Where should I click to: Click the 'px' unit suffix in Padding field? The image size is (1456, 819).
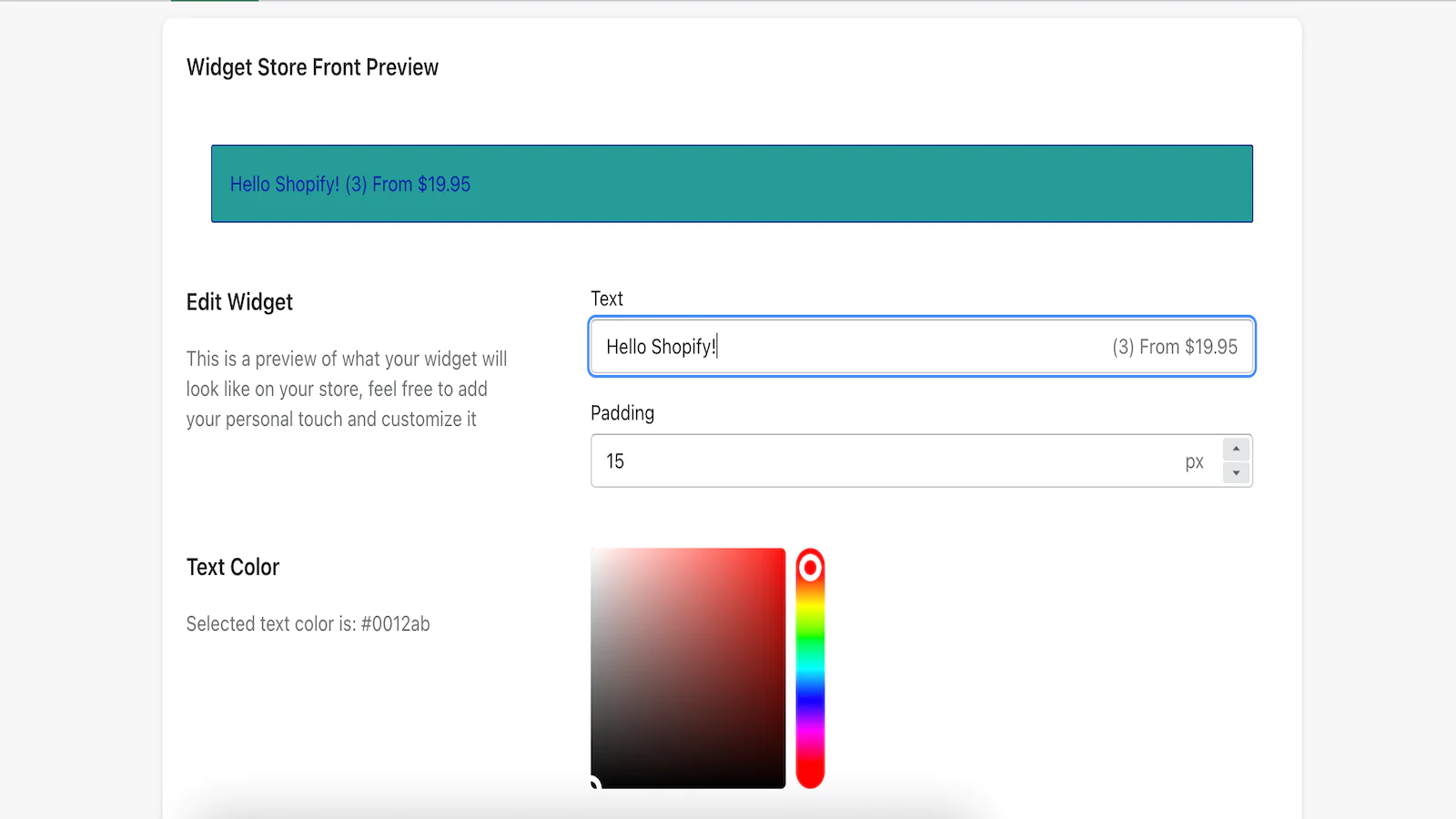(x=1194, y=462)
